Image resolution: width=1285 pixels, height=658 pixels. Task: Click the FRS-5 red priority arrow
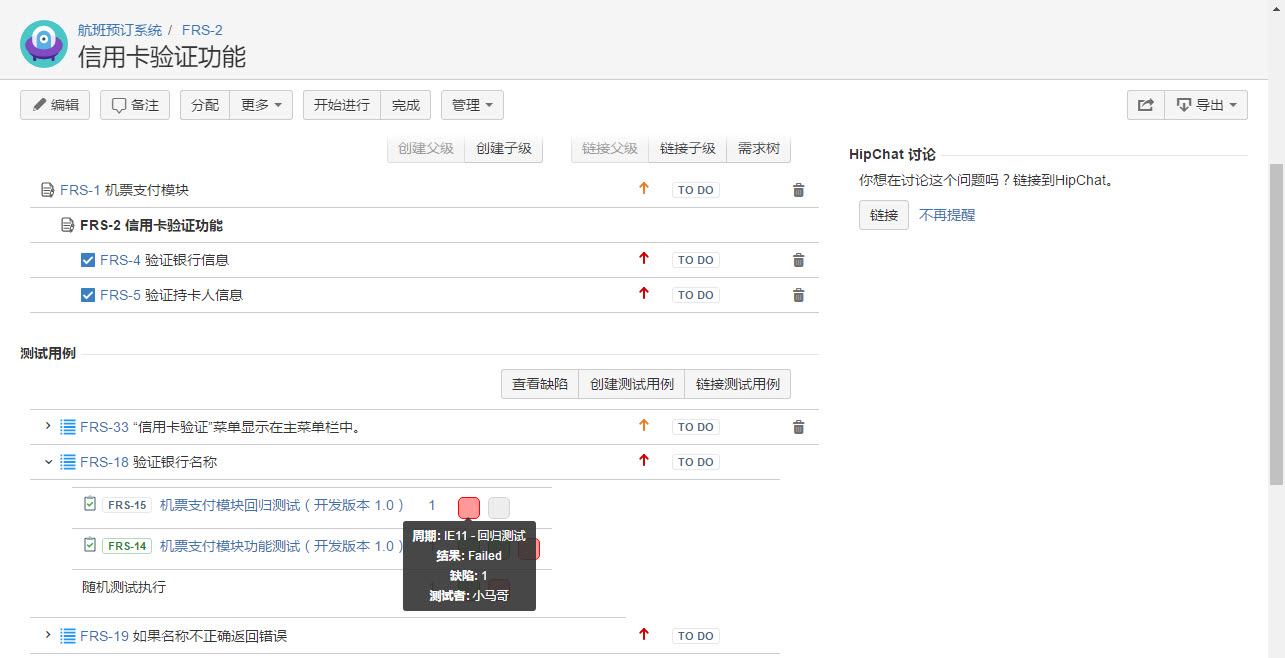(x=644, y=293)
